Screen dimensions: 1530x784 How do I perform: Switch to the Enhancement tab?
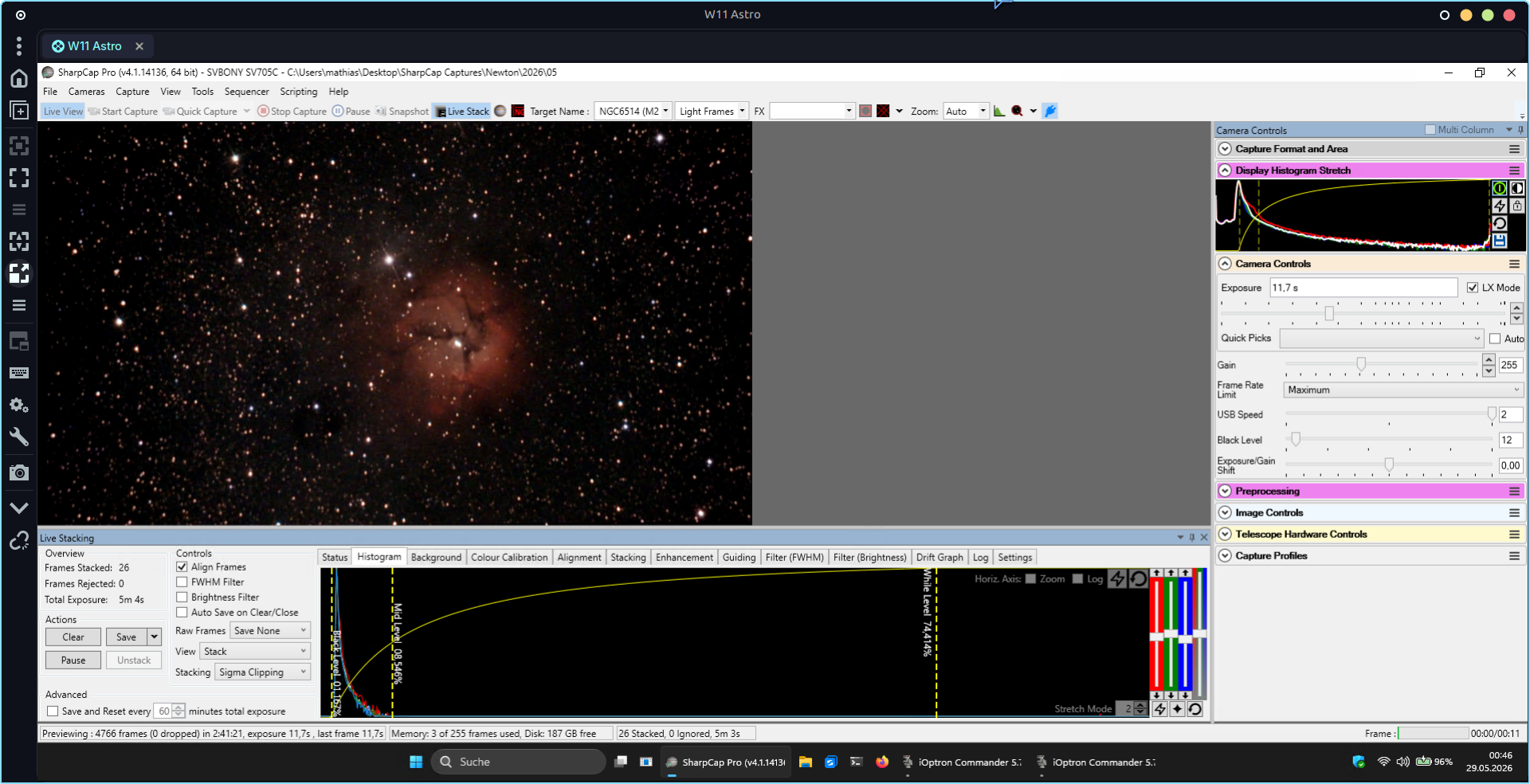pos(684,558)
